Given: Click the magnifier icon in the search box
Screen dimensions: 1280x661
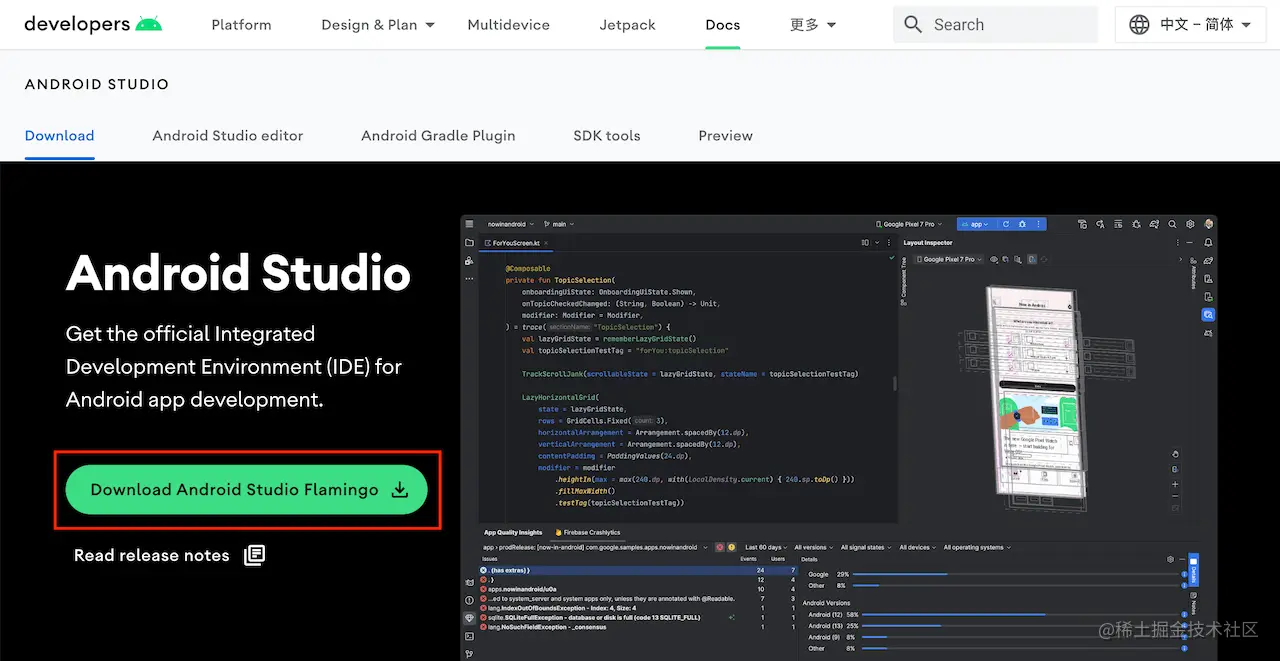Looking at the screenshot, I should point(912,25).
